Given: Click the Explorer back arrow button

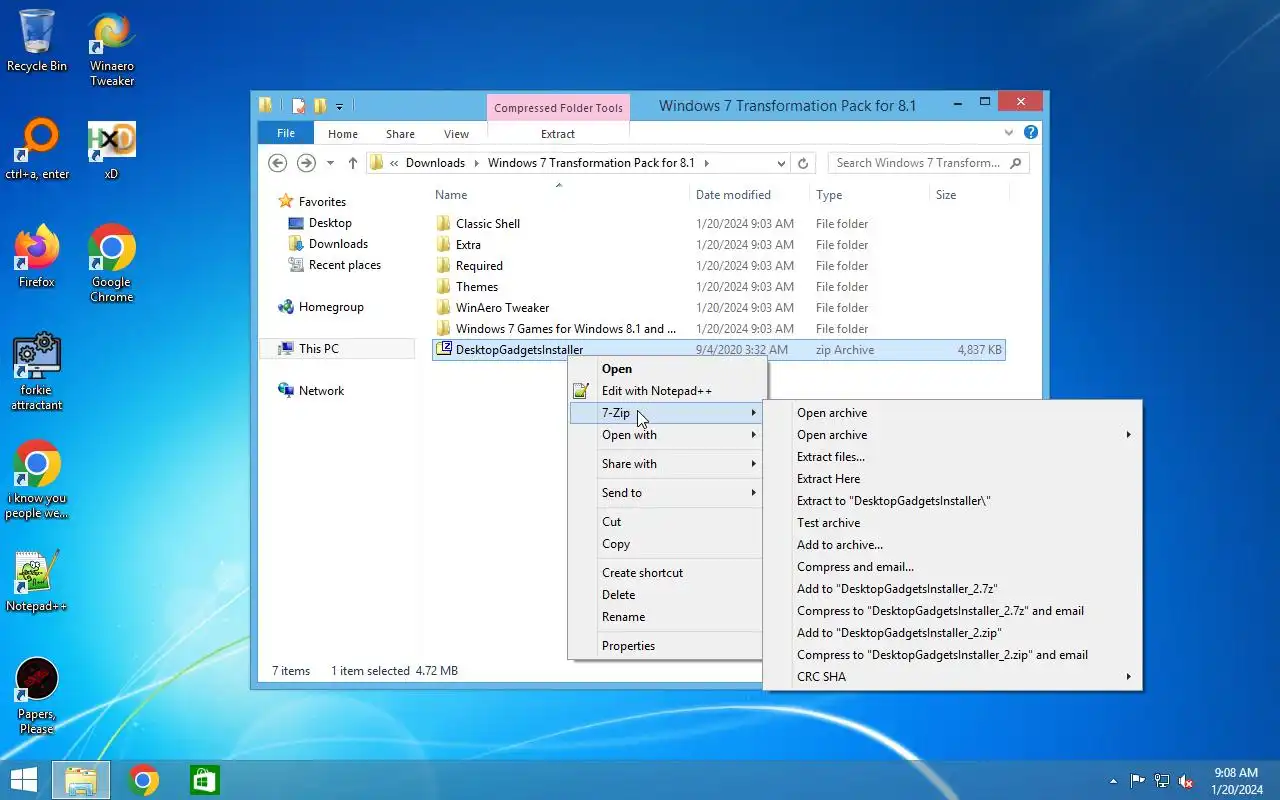Looking at the screenshot, I should point(278,163).
